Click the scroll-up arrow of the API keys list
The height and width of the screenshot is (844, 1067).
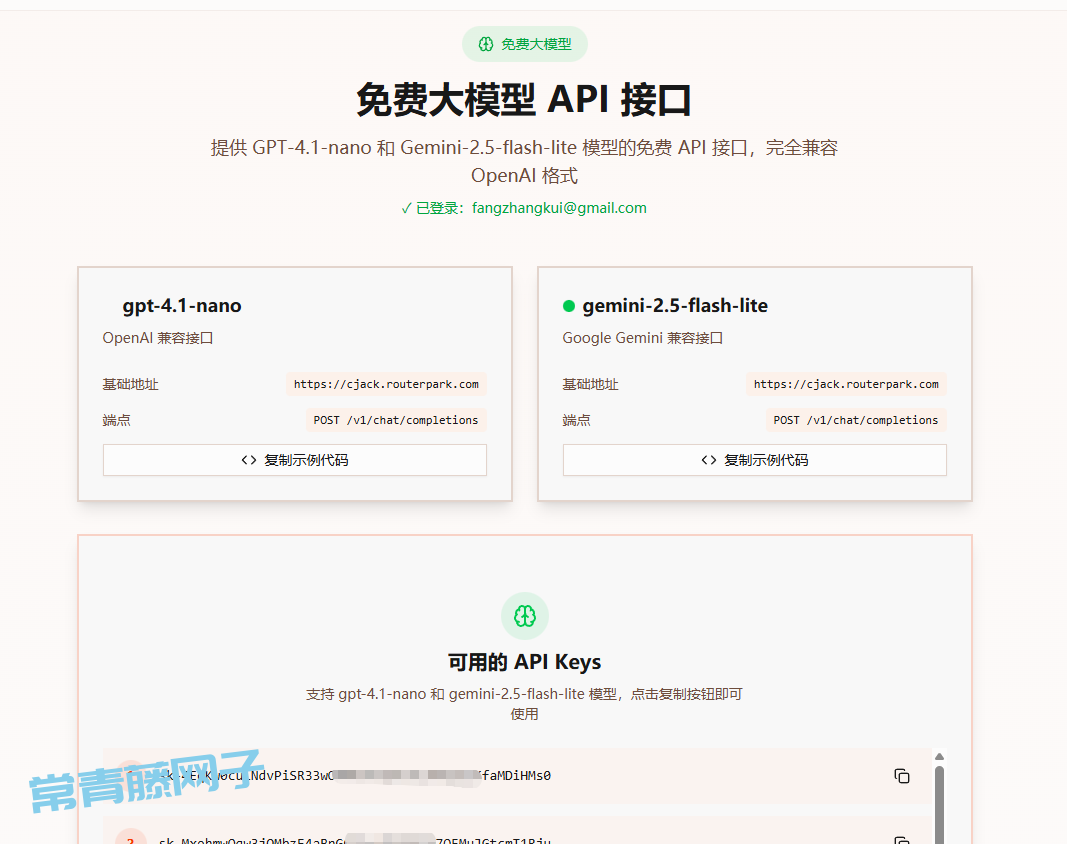(939, 757)
